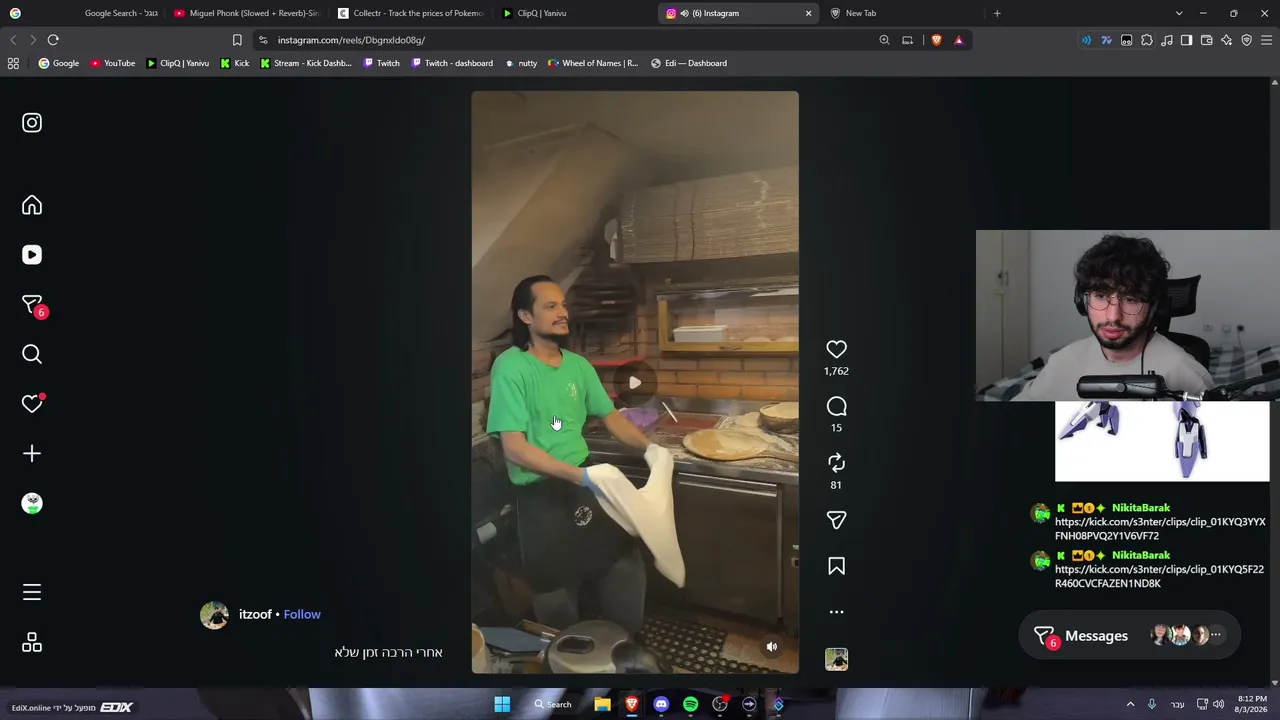Toggle the browser sidebar panel
Image resolution: width=1280 pixels, height=720 pixels.
click(1187, 40)
